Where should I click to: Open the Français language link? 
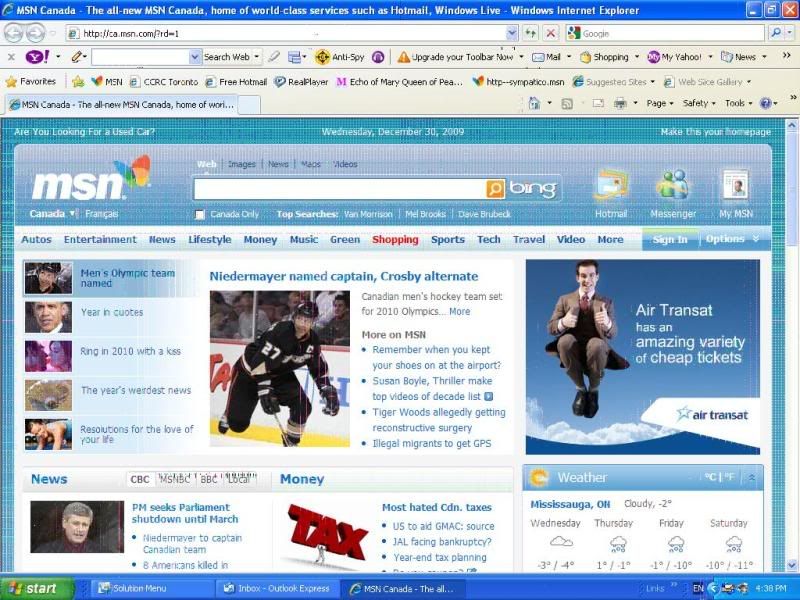pos(102,214)
